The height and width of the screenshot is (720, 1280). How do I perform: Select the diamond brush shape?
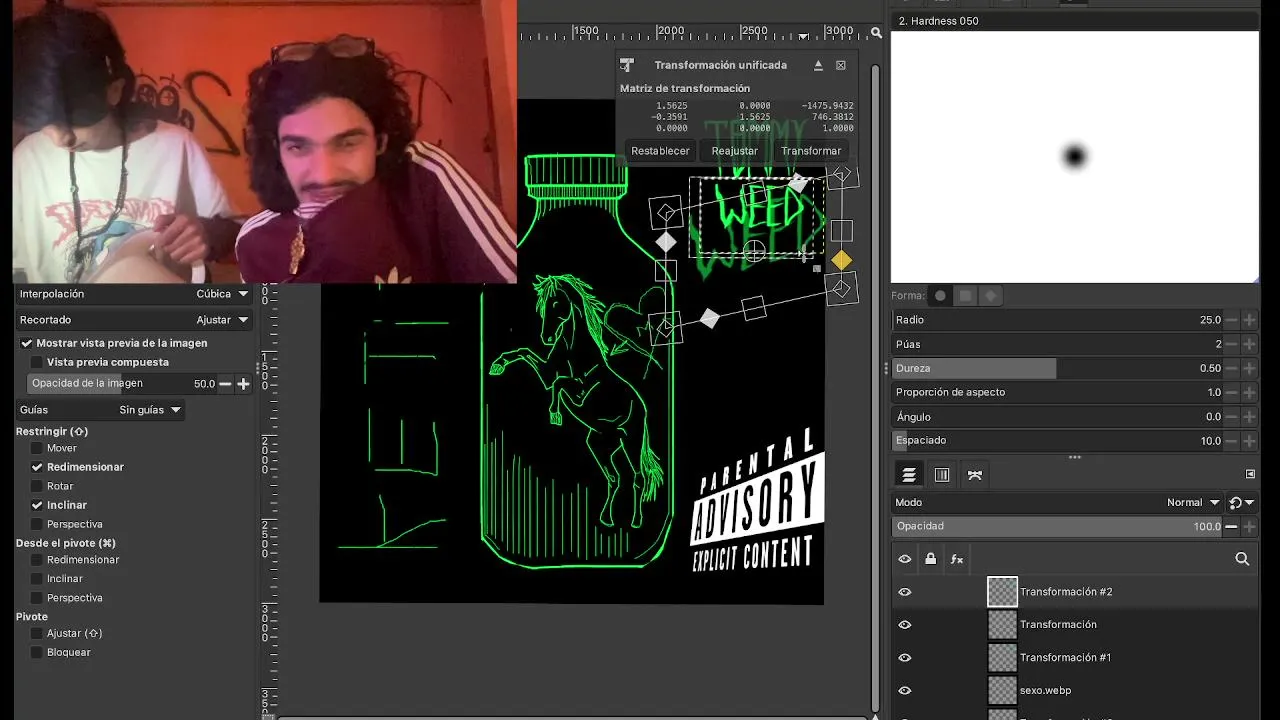tap(991, 296)
